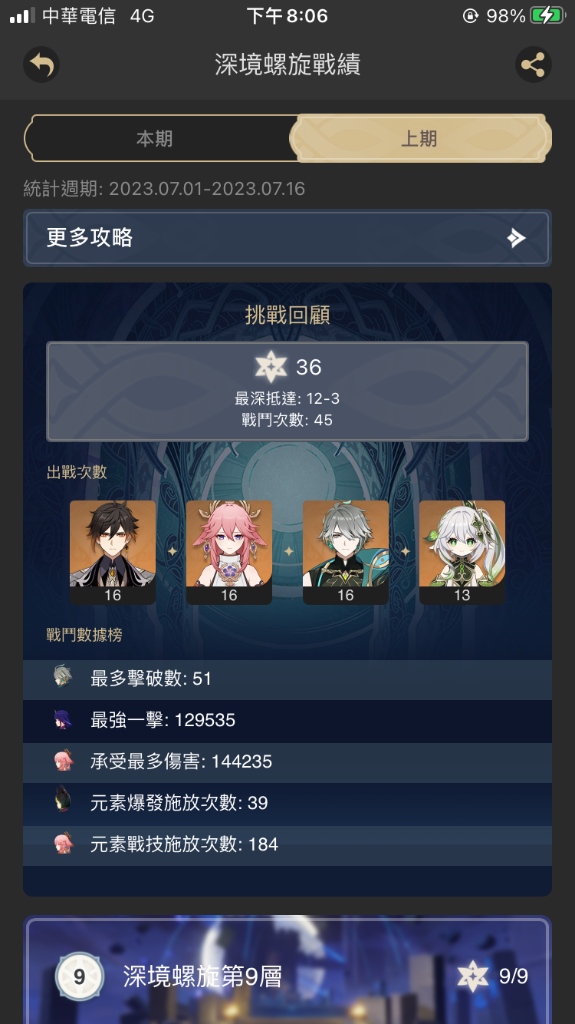Switch to the 本期 tab

(x=156, y=138)
